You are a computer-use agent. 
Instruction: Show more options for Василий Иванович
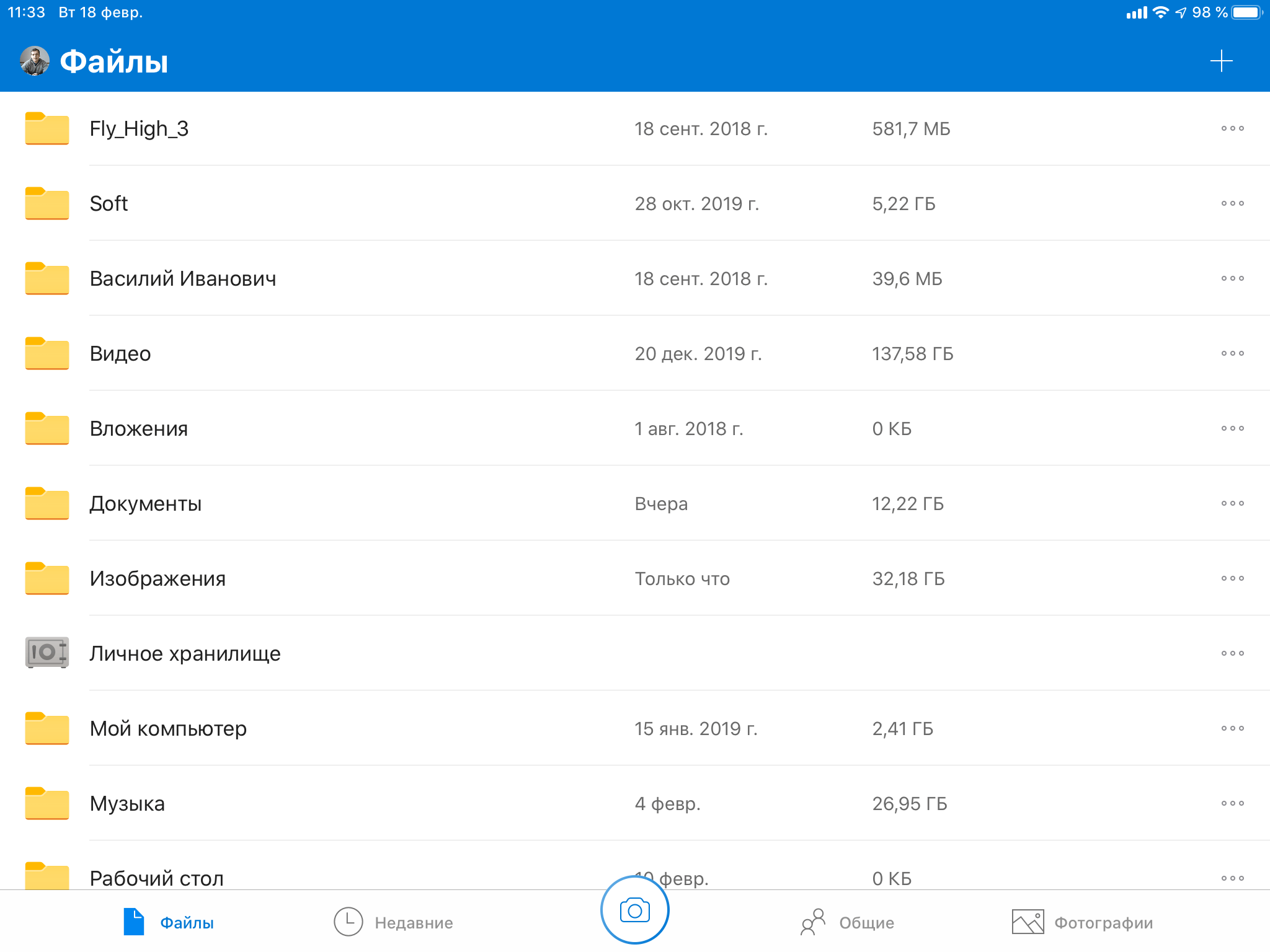pos(1232,278)
